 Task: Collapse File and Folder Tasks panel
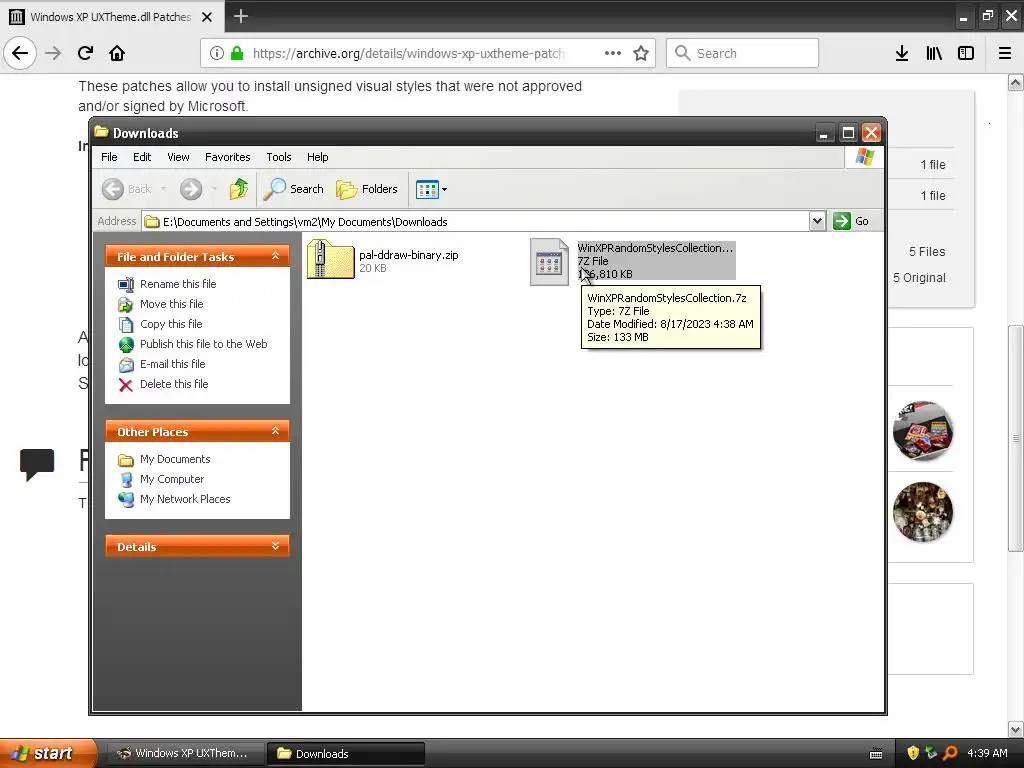tap(276, 256)
